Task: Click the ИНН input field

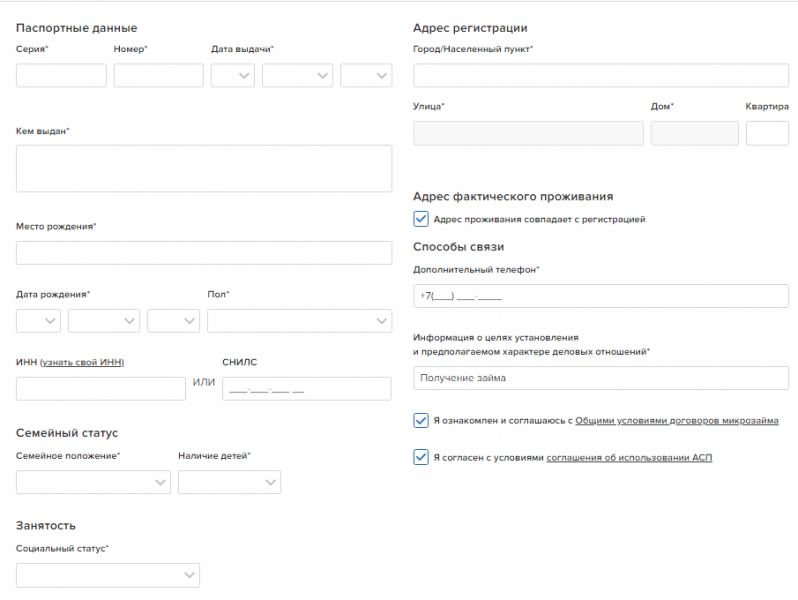Action: 101,389
